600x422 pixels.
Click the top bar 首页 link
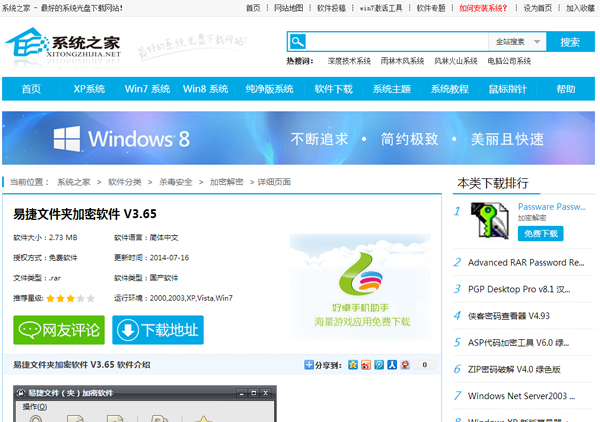[x=253, y=8]
